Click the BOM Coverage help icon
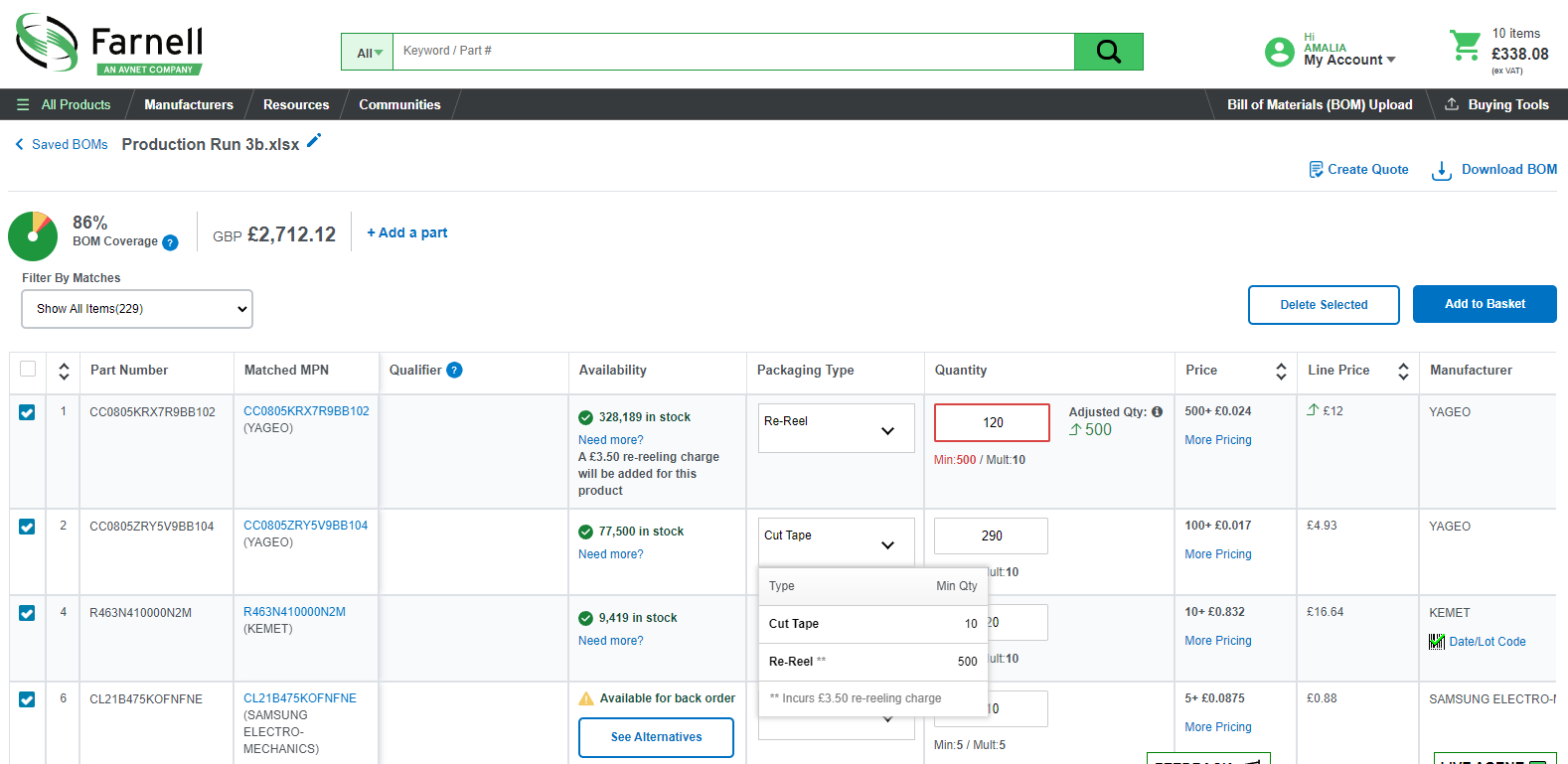1568x764 pixels. pos(170,242)
